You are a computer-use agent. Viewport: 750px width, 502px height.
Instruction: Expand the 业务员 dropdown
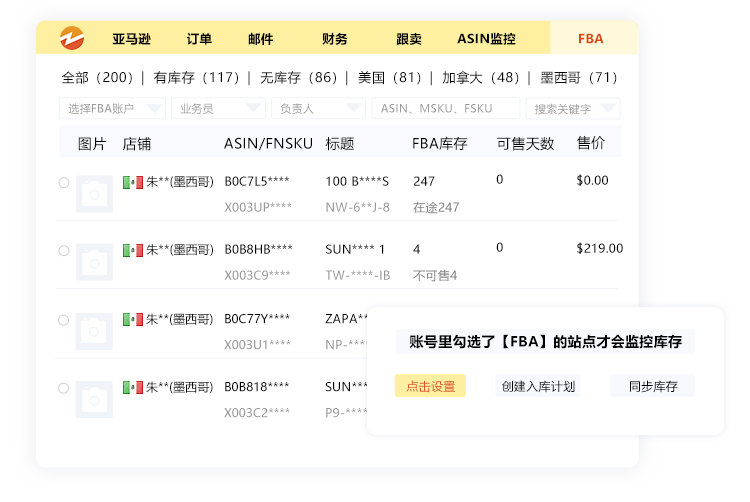(217, 109)
